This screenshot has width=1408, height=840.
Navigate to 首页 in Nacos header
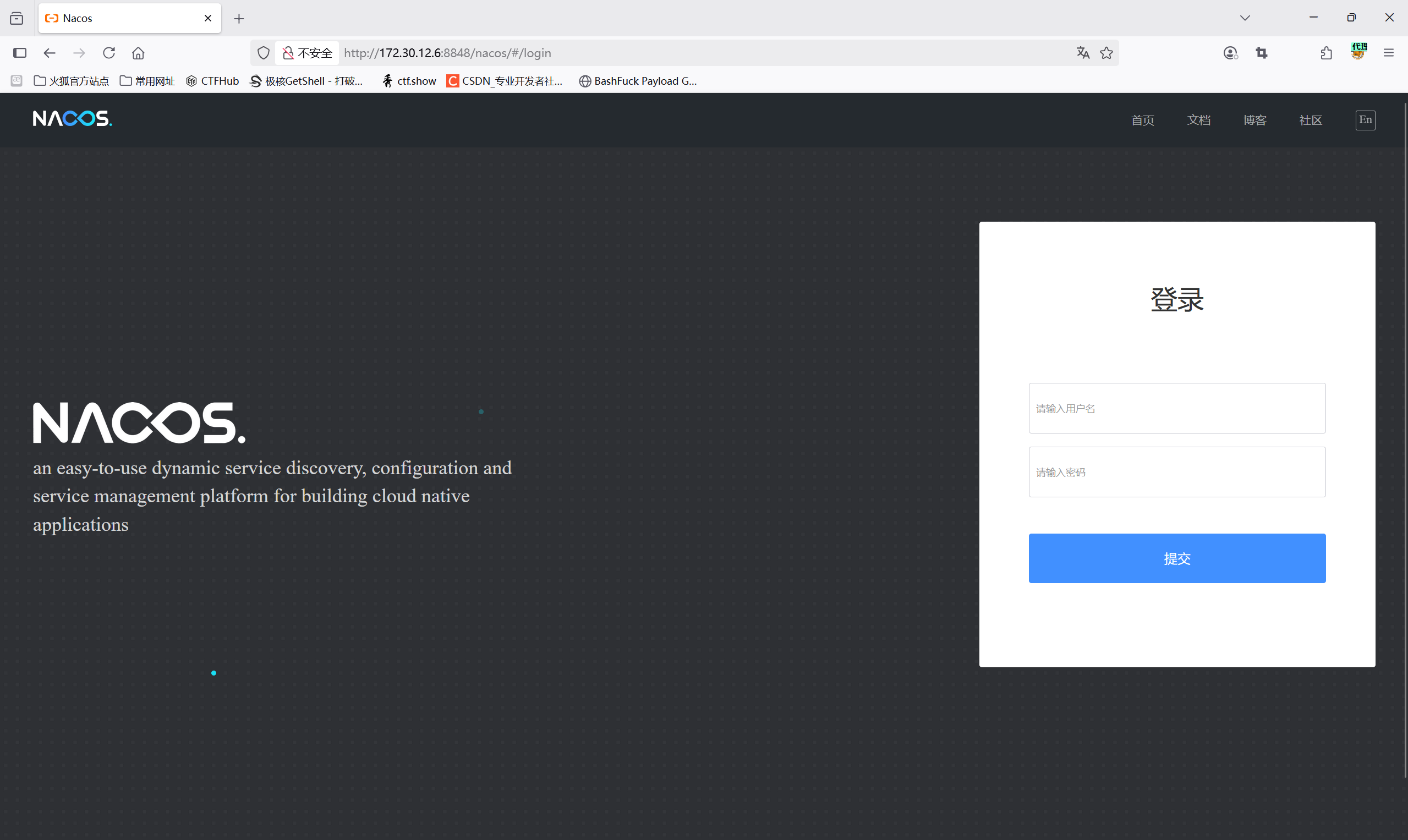[x=1142, y=120]
